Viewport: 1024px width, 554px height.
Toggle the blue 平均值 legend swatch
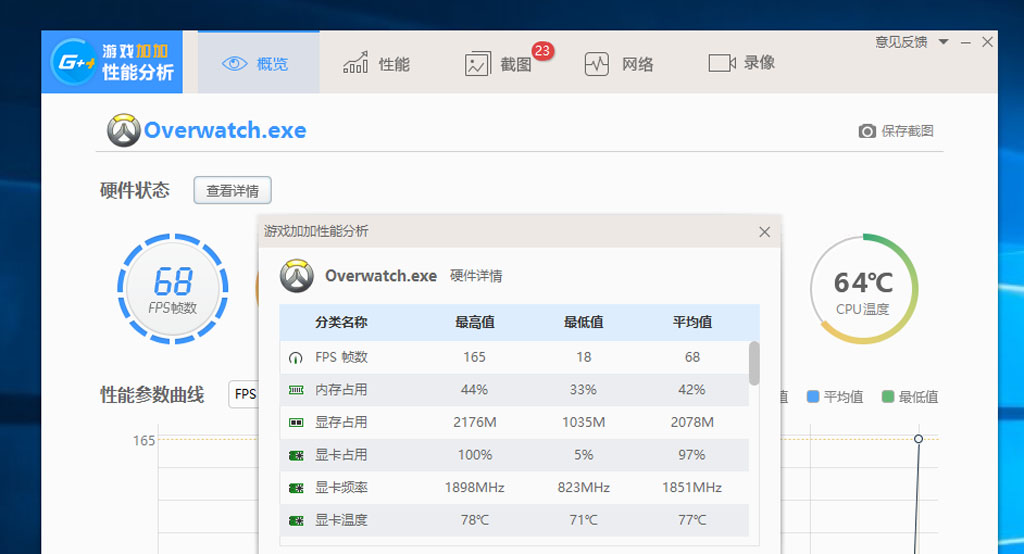coord(813,397)
